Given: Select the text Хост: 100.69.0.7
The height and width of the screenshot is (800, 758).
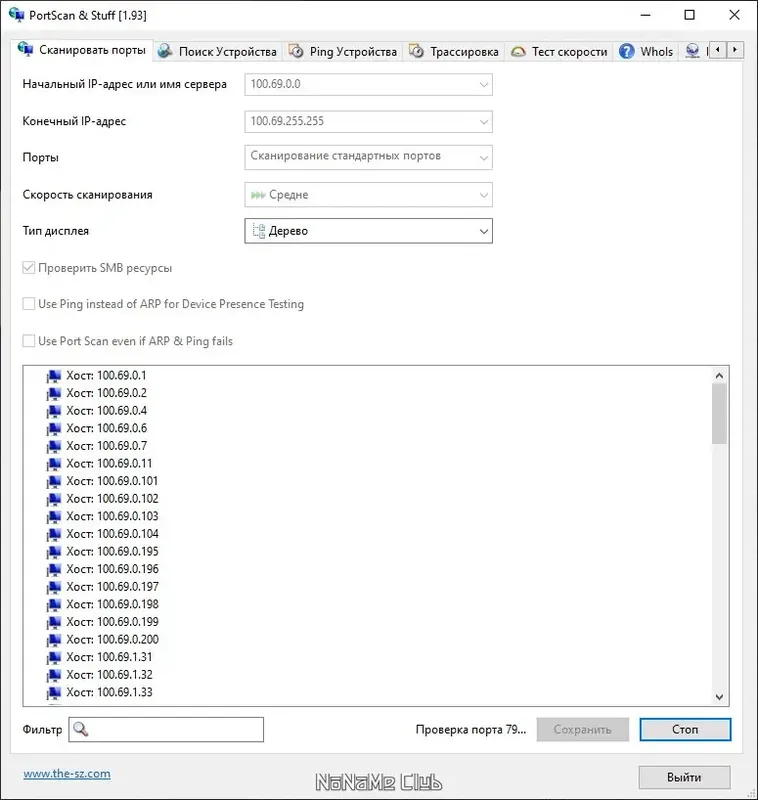Looking at the screenshot, I should 107,446.
